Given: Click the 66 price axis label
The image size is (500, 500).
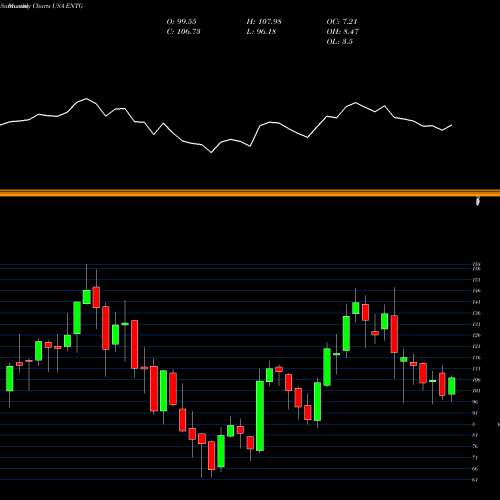Looking at the screenshot, I should pyautogui.click(x=475, y=469).
